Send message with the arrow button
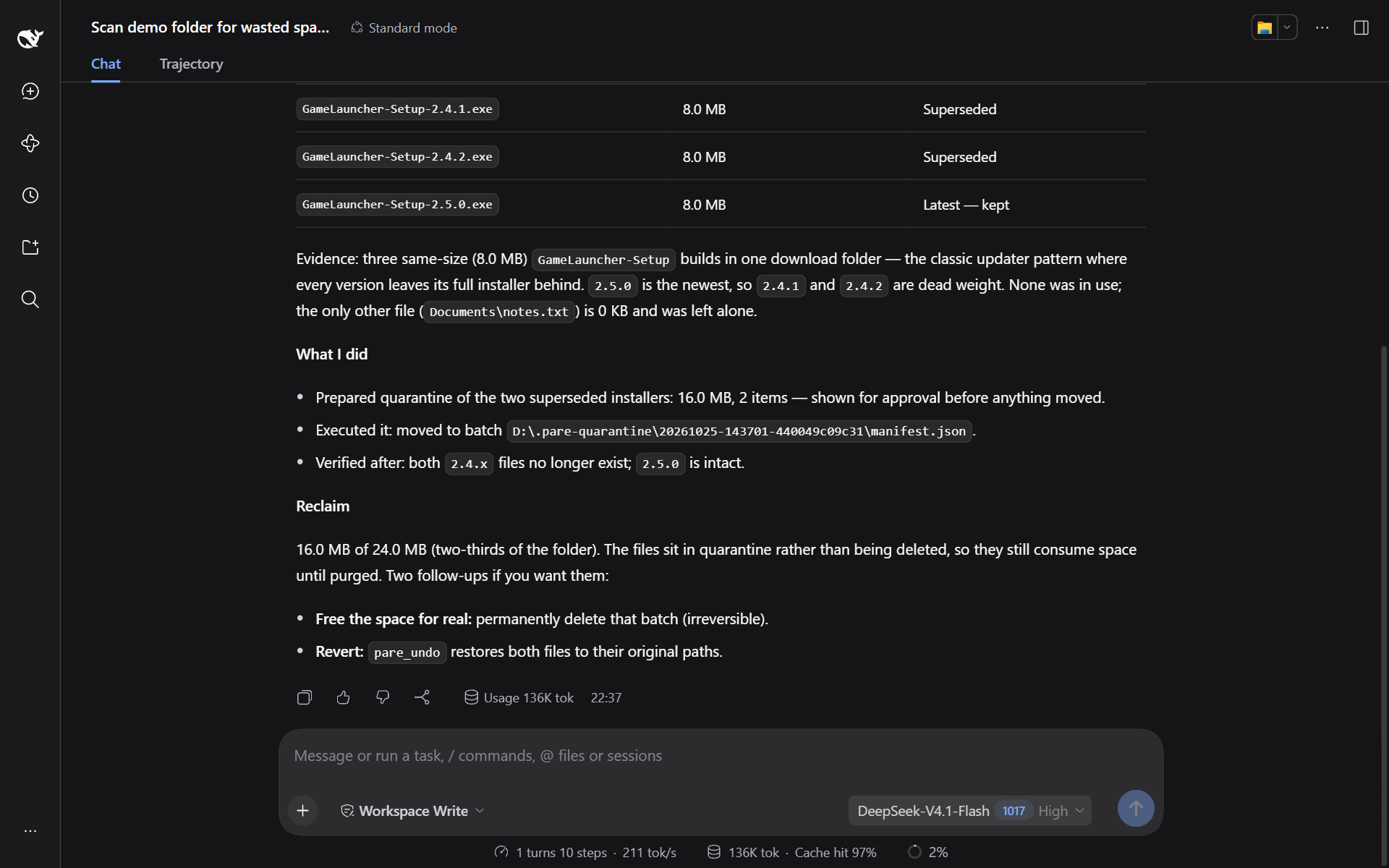Image resolution: width=1389 pixels, height=868 pixels. (1136, 809)
